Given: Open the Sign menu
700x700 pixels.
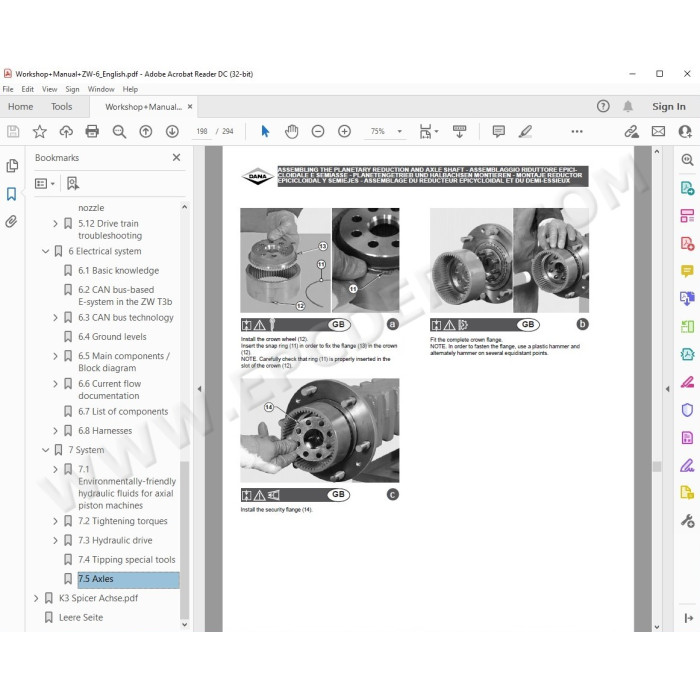Looking at the screenshot, I should pyautogui.click(x=72, y=89).
